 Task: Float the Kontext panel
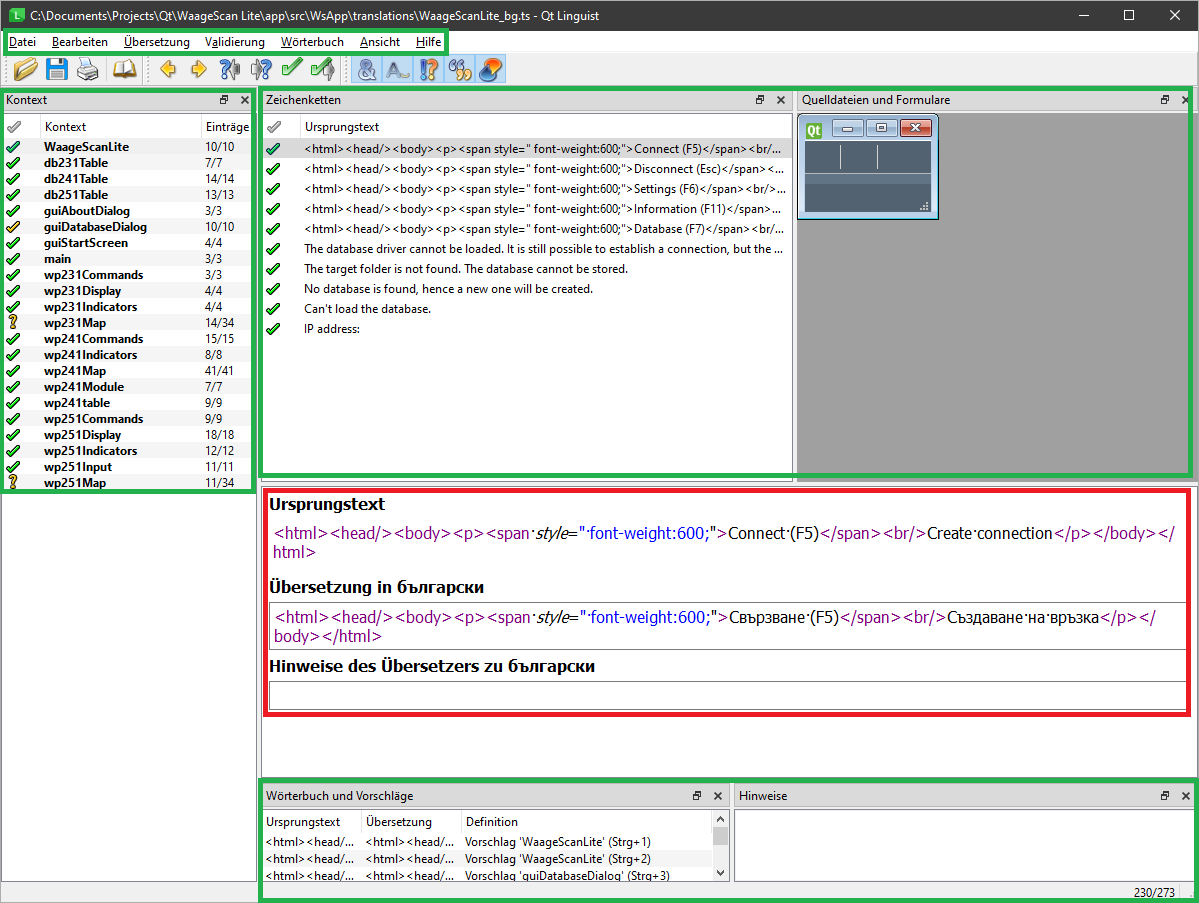tap(224, 99)
